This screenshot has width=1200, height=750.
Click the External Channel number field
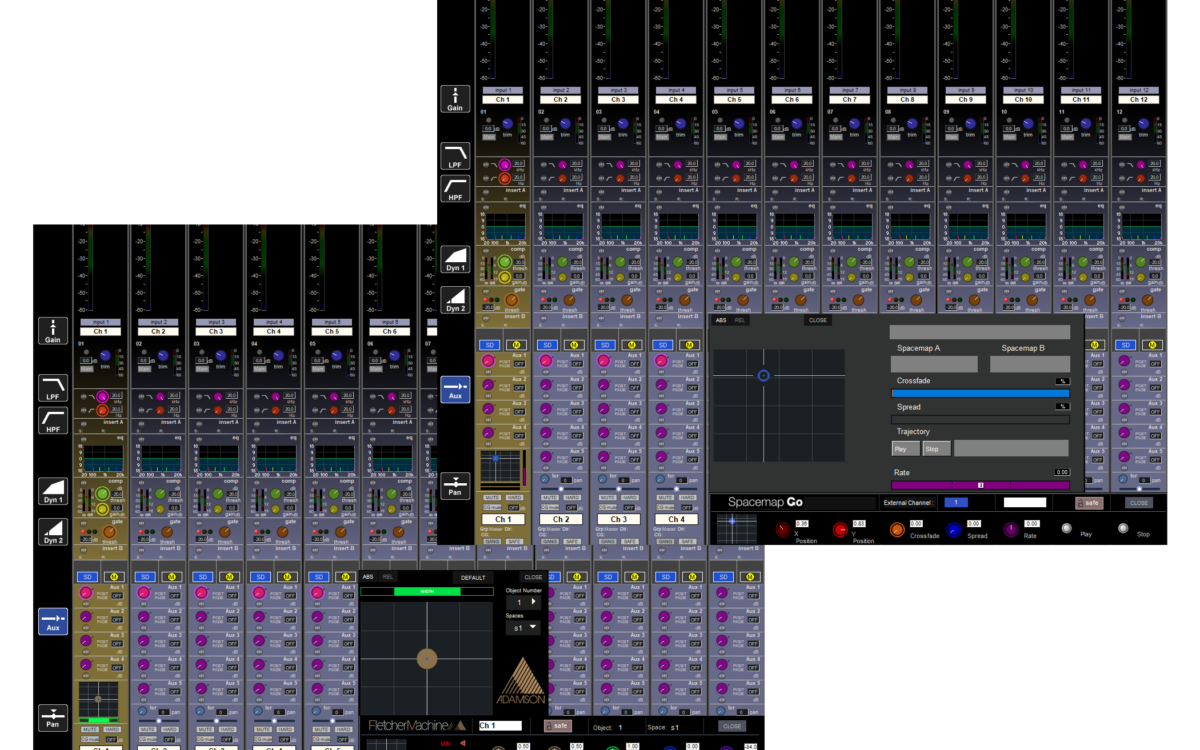point(957,502)
